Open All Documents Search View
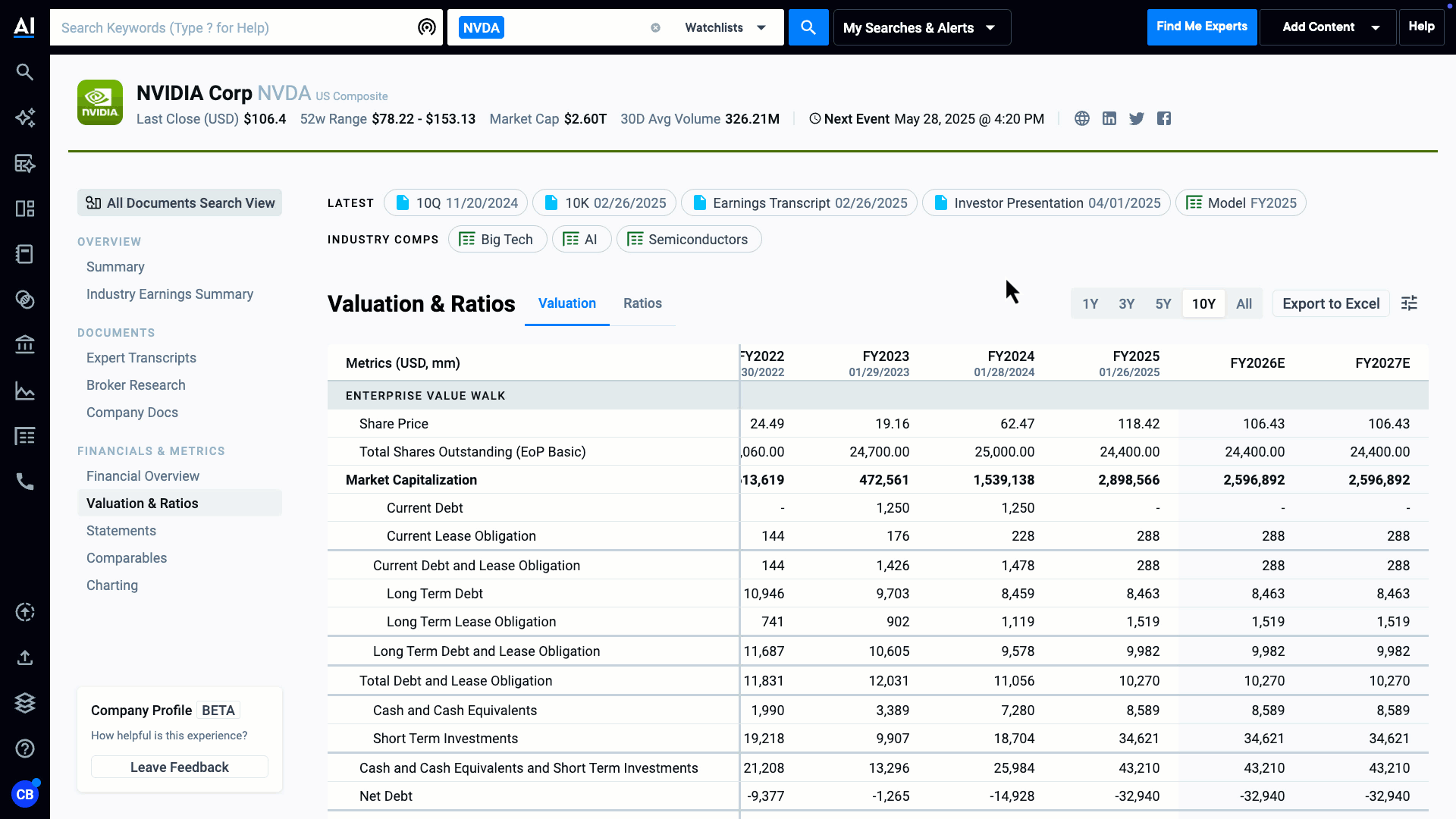Screen dimensions: 1456x819 (x=180, y=202)
